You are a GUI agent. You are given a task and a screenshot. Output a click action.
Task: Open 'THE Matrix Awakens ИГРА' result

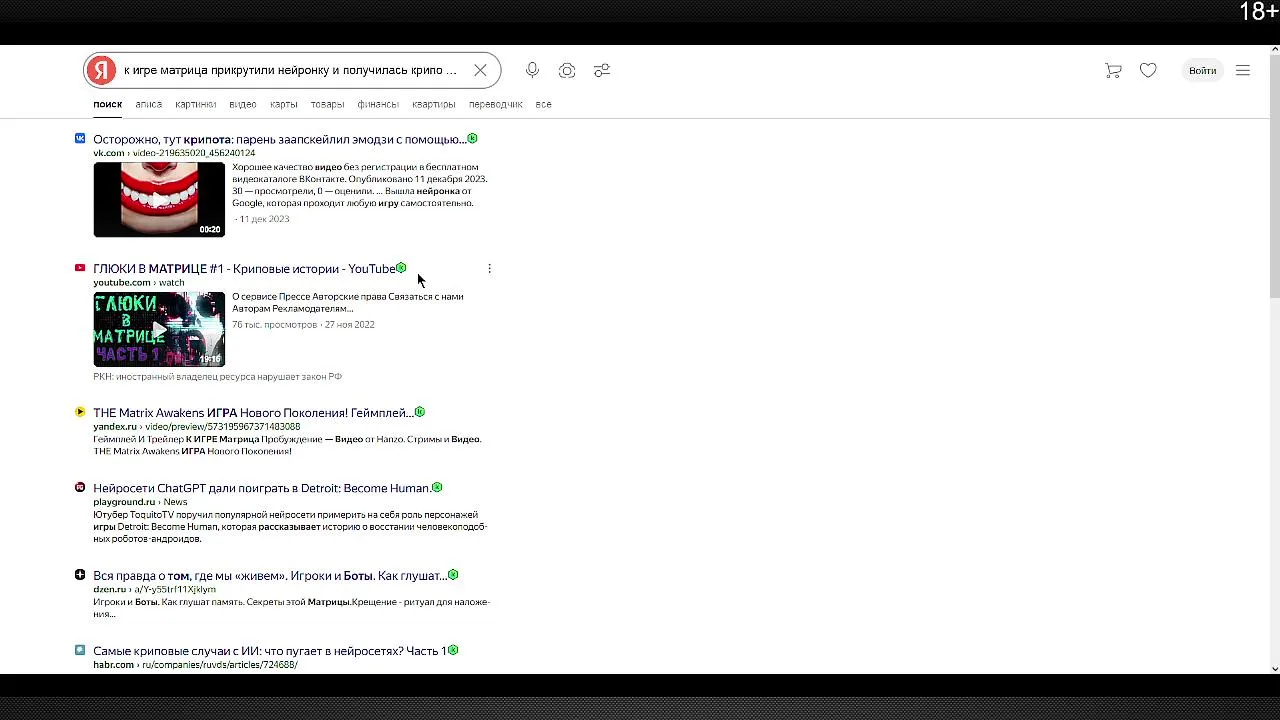pyautogui.click(x=253, y=413)
